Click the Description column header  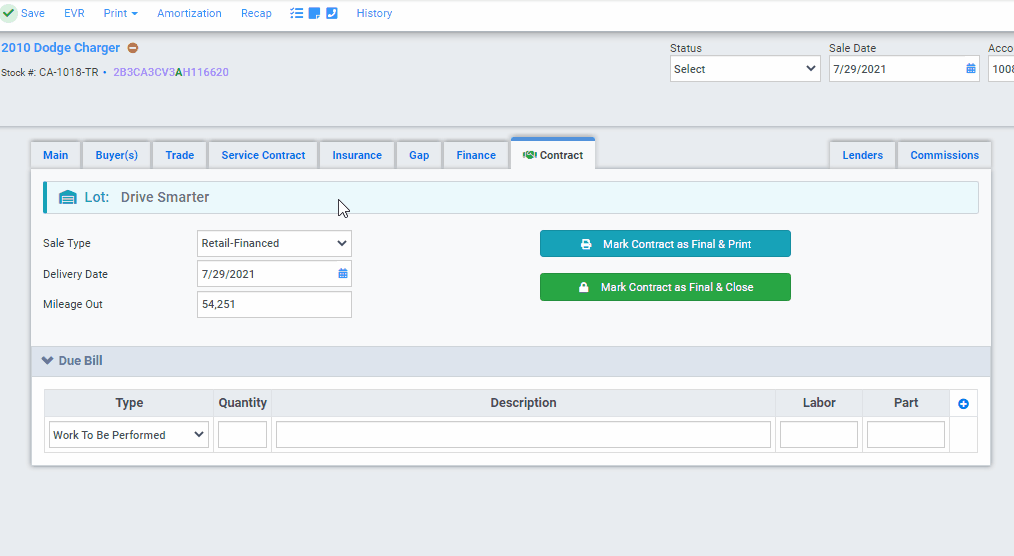(523, 403)
